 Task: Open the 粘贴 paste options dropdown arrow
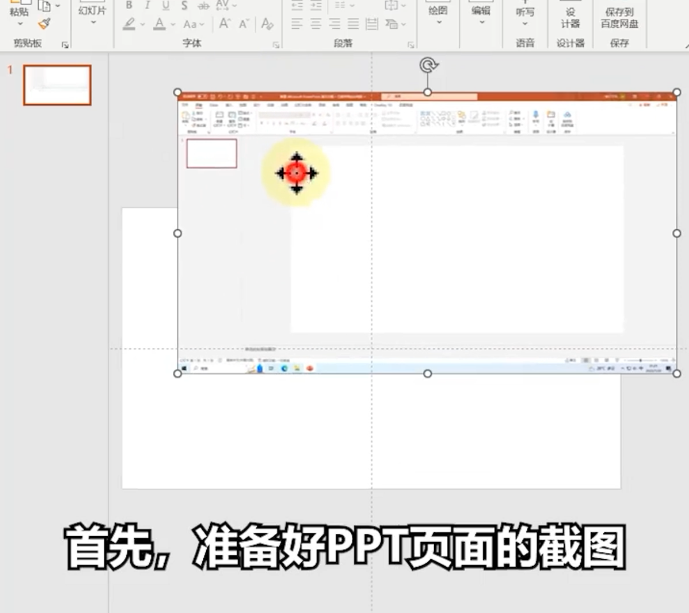click(x=20, y=24)
